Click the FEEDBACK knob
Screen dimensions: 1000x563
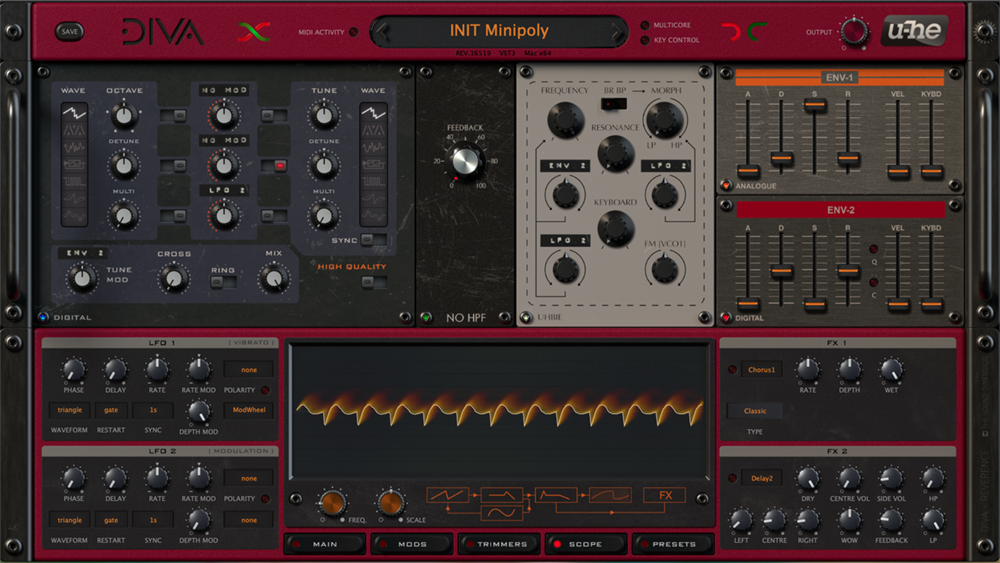[x=466, y=161]
